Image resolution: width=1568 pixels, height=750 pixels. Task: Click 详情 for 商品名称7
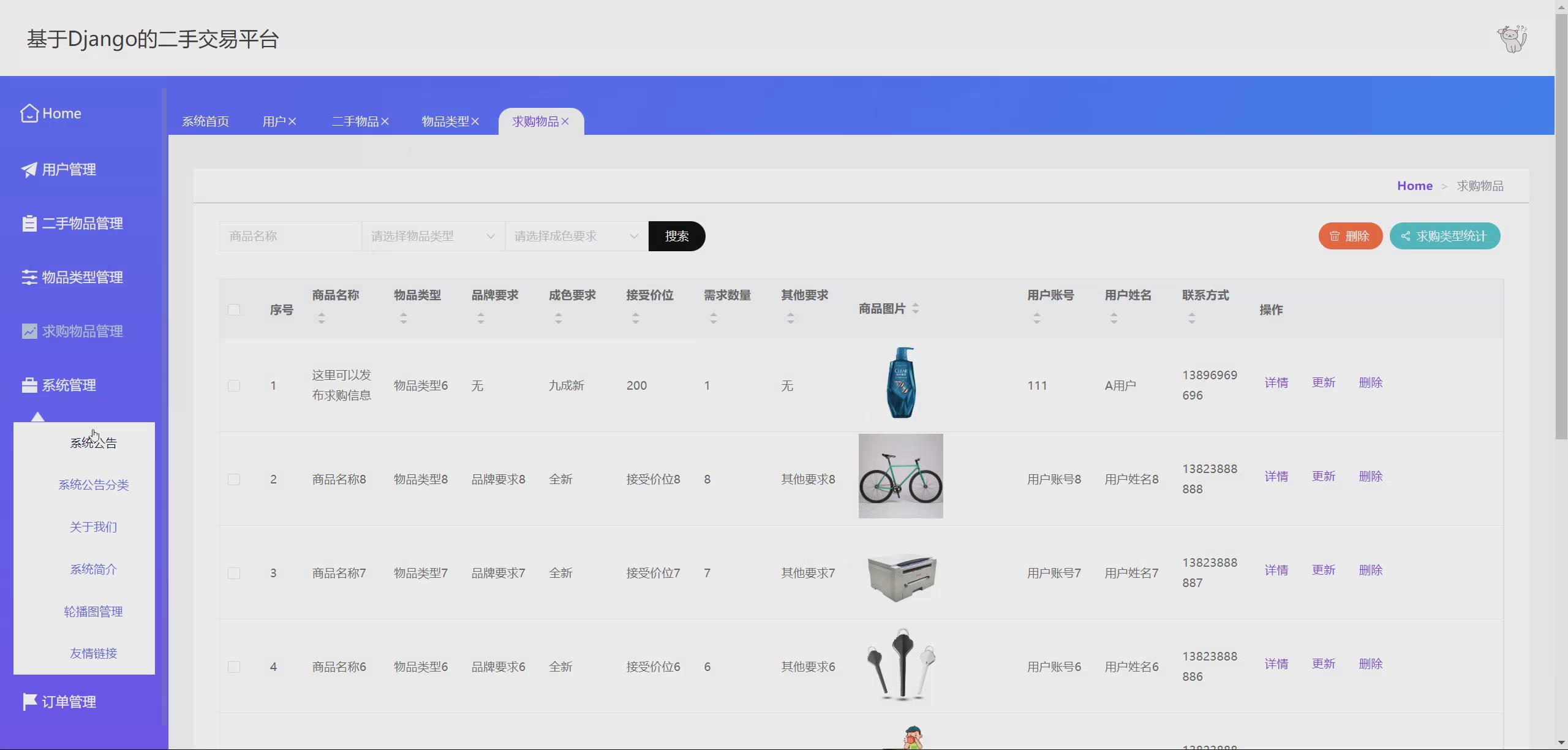pos(1276,570)
